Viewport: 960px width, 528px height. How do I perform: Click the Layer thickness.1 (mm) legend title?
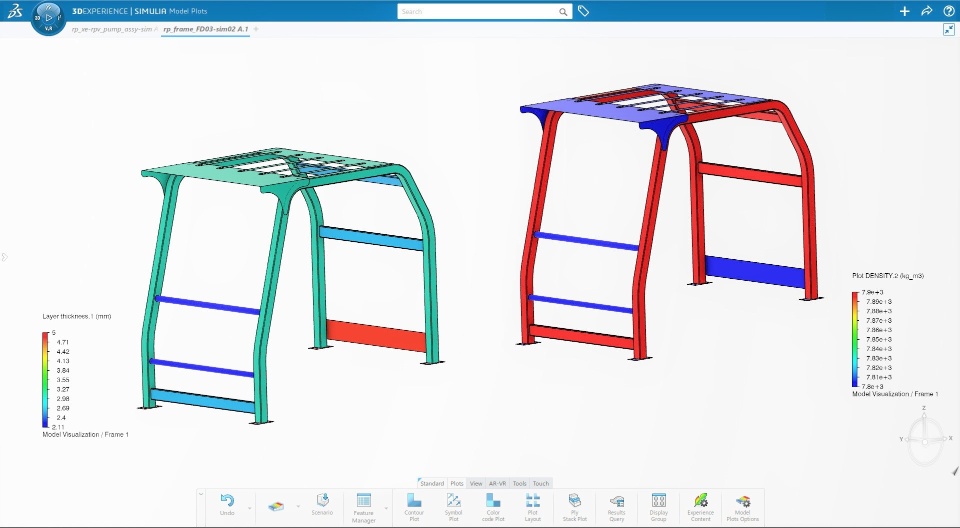(x=77, y=317)
